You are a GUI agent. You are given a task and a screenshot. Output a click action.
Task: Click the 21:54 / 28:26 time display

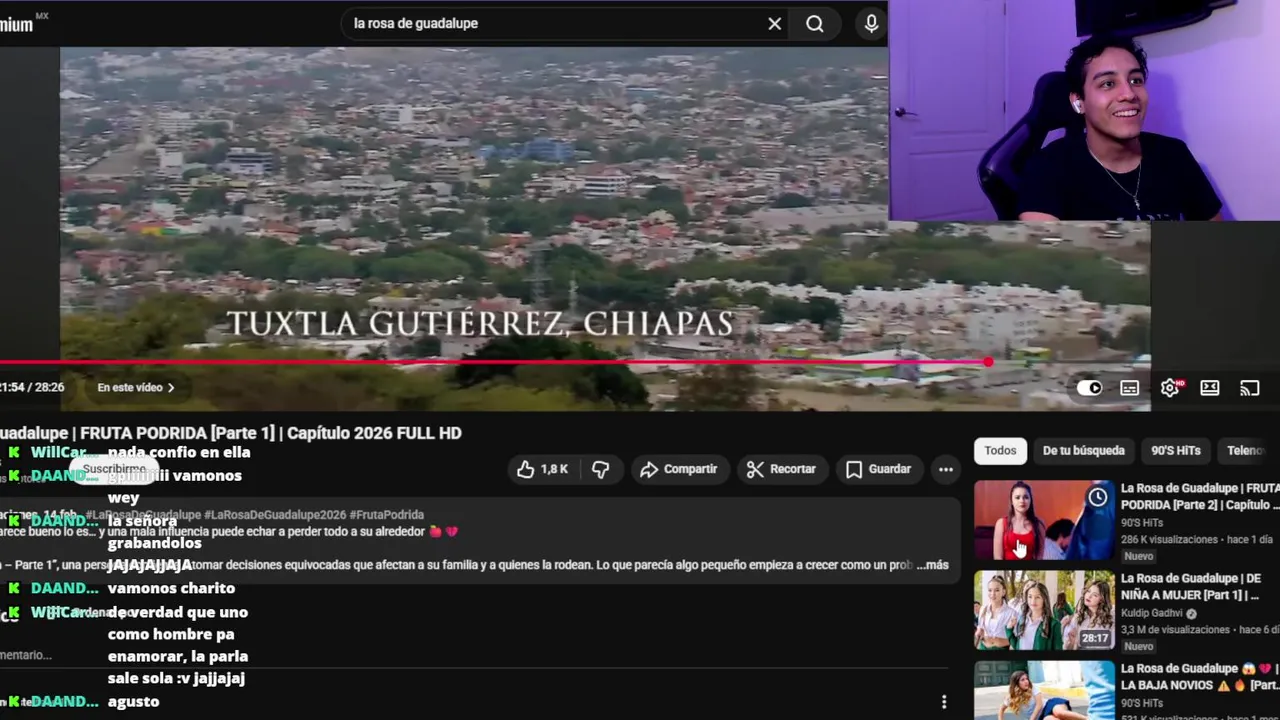coord(32,388)
